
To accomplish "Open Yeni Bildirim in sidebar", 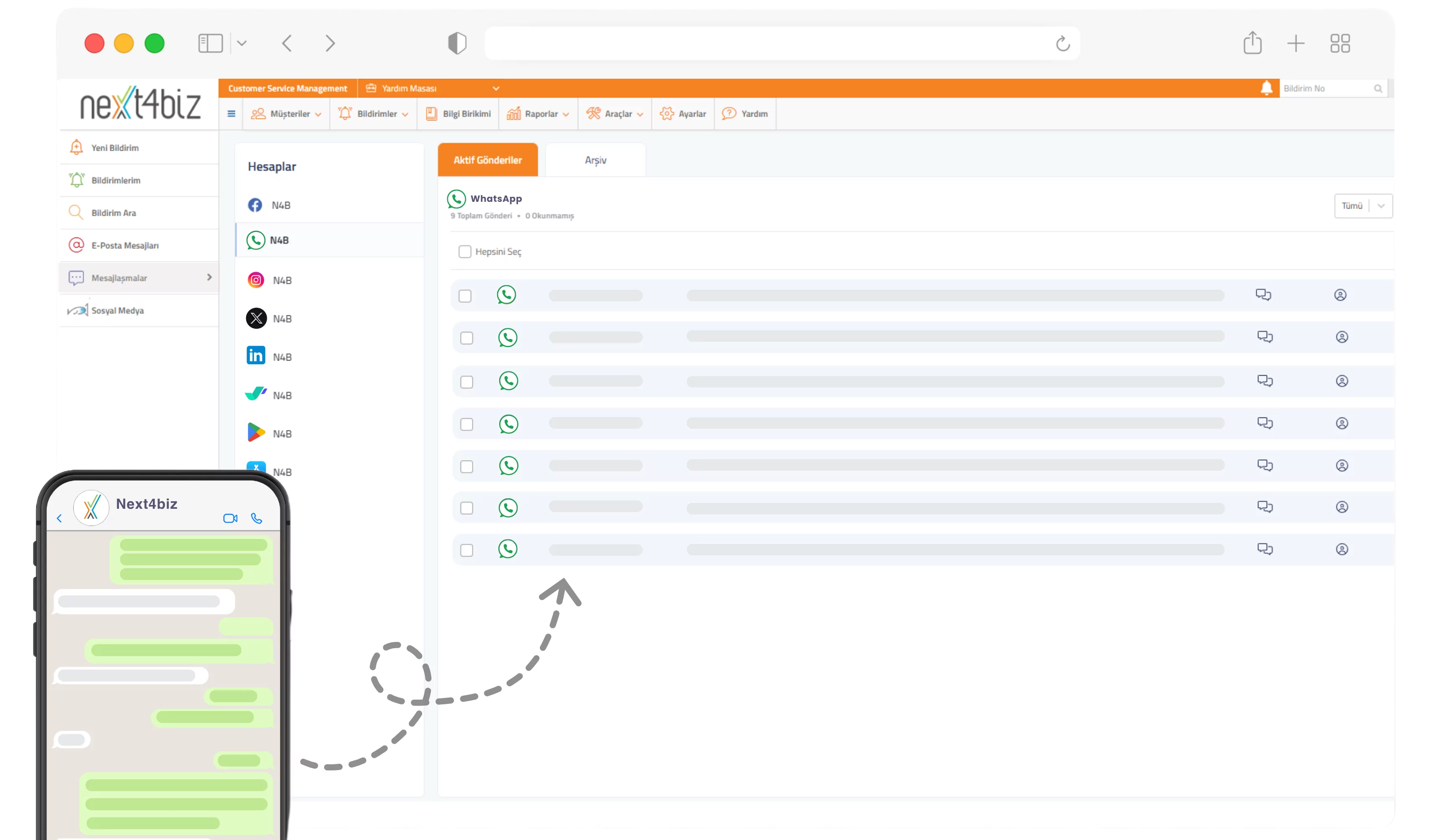I will (x=139, y=148).
